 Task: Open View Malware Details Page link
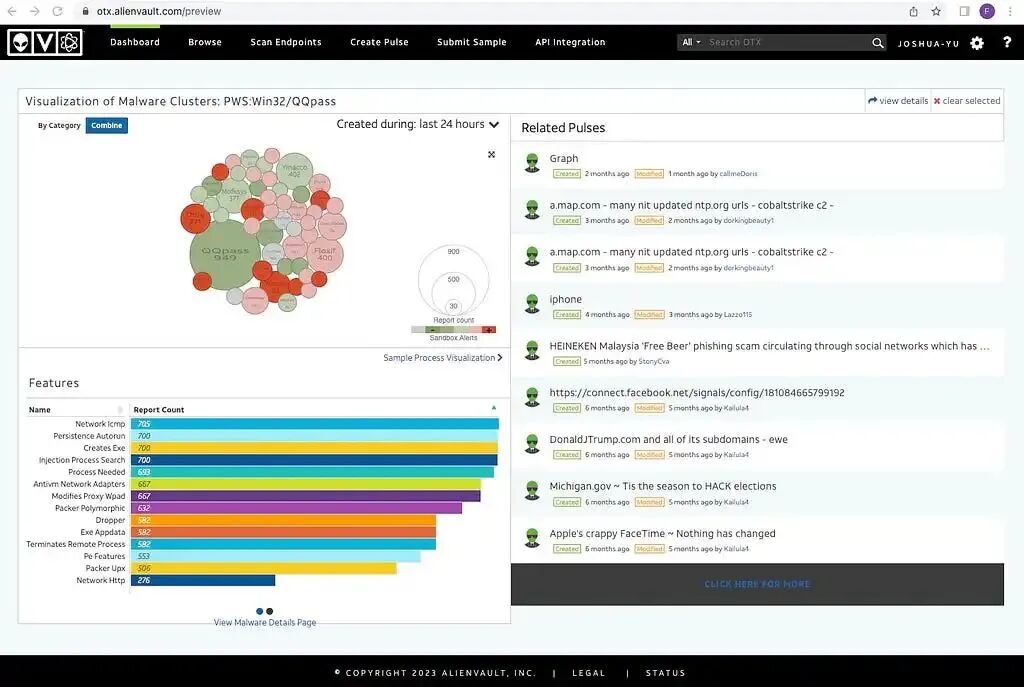pos(265,622)
